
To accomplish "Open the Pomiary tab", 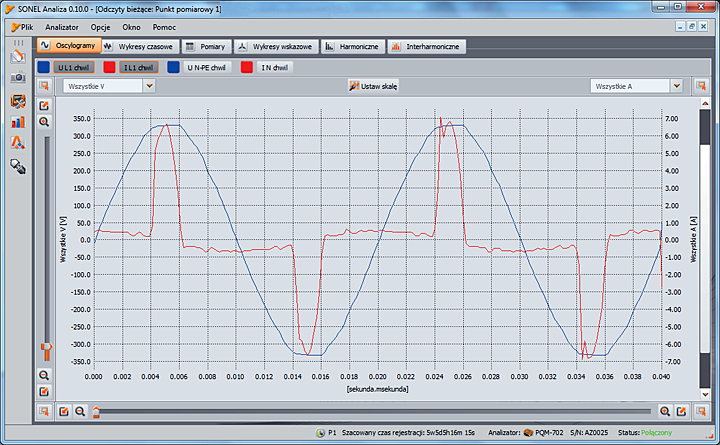I will click(206, 46).
